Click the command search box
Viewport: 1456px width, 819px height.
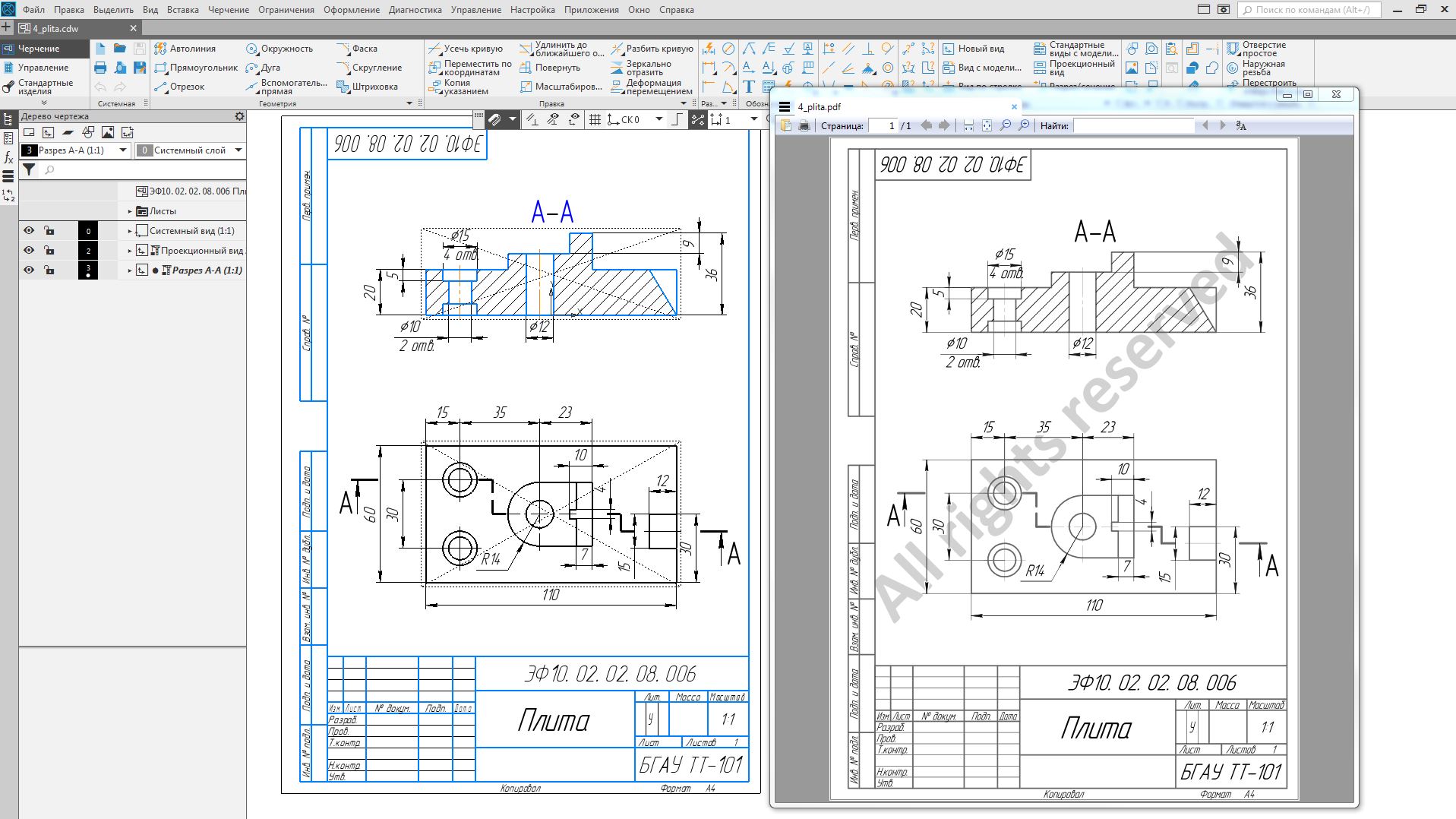(1309, 10)
